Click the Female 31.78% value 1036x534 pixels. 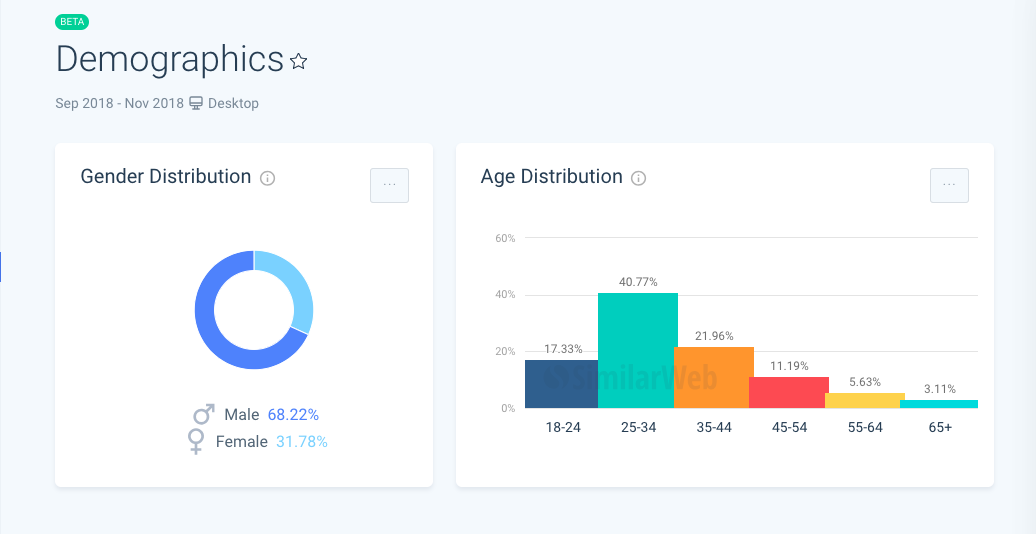pyautogui.click(x=302, y=441)
